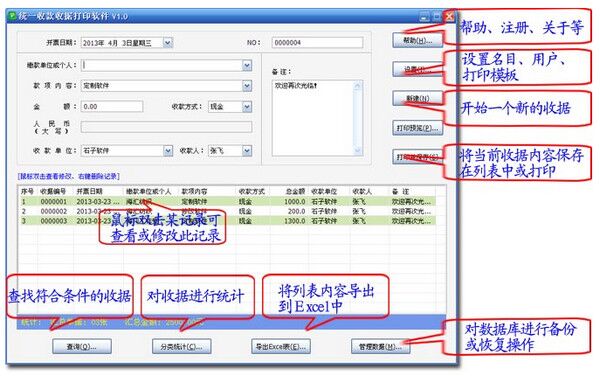The width and height of the screenshot is (600, 376).
Task: Click the 金额 amount input field
Action: point(112,106)
